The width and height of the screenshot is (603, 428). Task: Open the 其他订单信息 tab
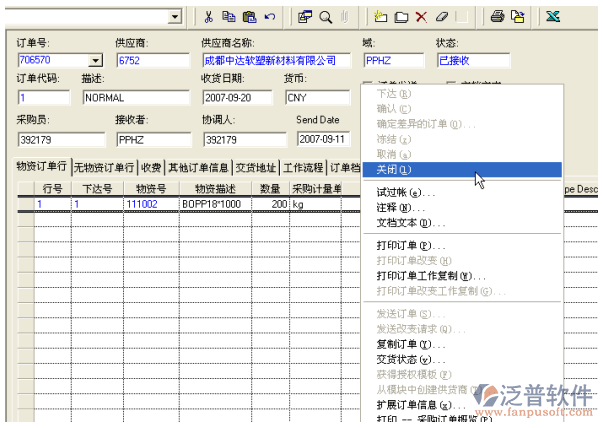[199, 167]
